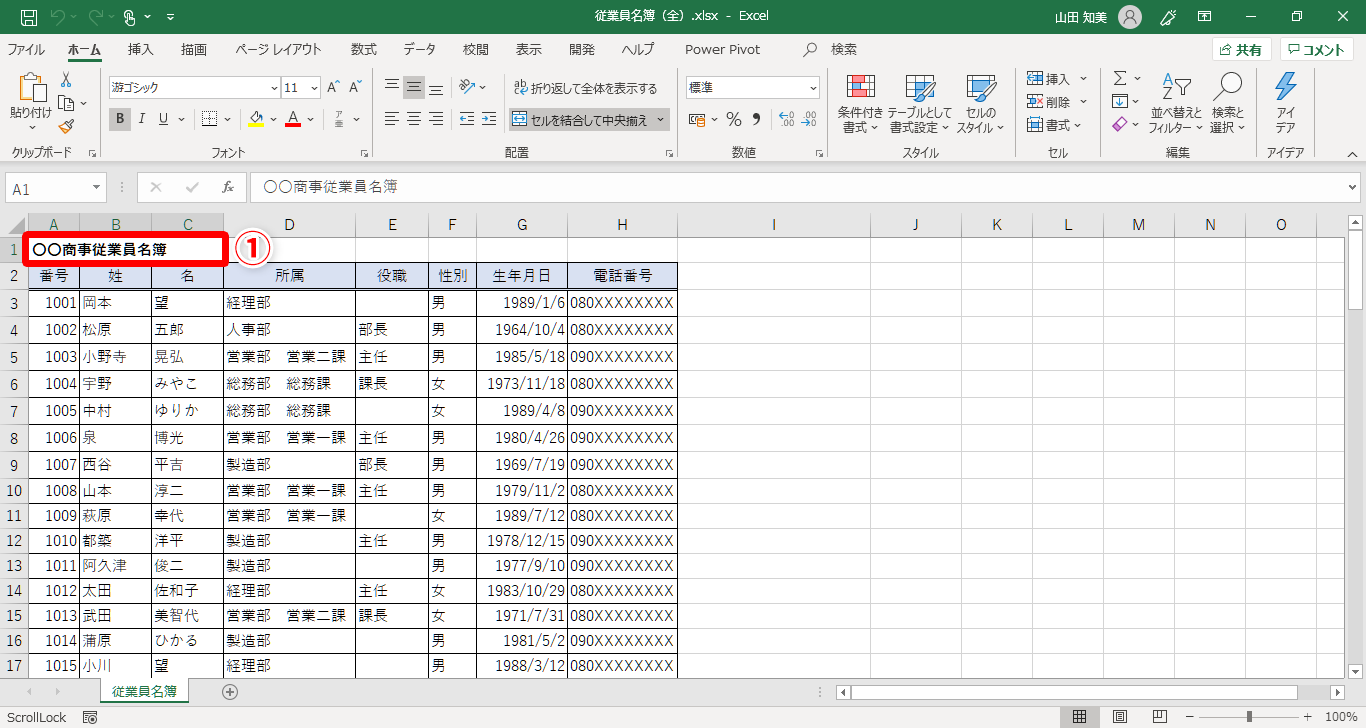
Task: Decrease the cell indent
Action: tap(467, 119)
